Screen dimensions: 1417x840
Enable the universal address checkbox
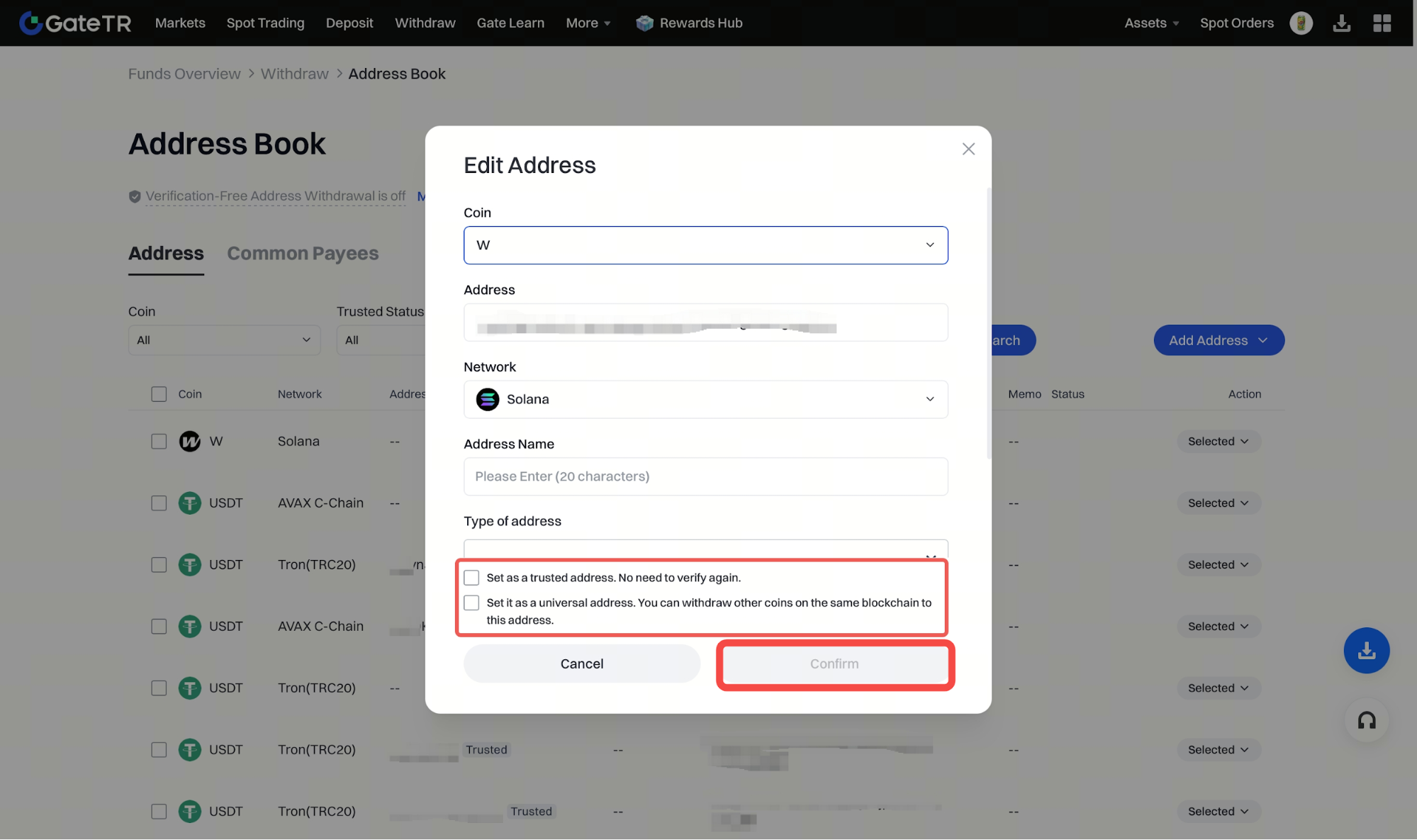click(471, 603)
